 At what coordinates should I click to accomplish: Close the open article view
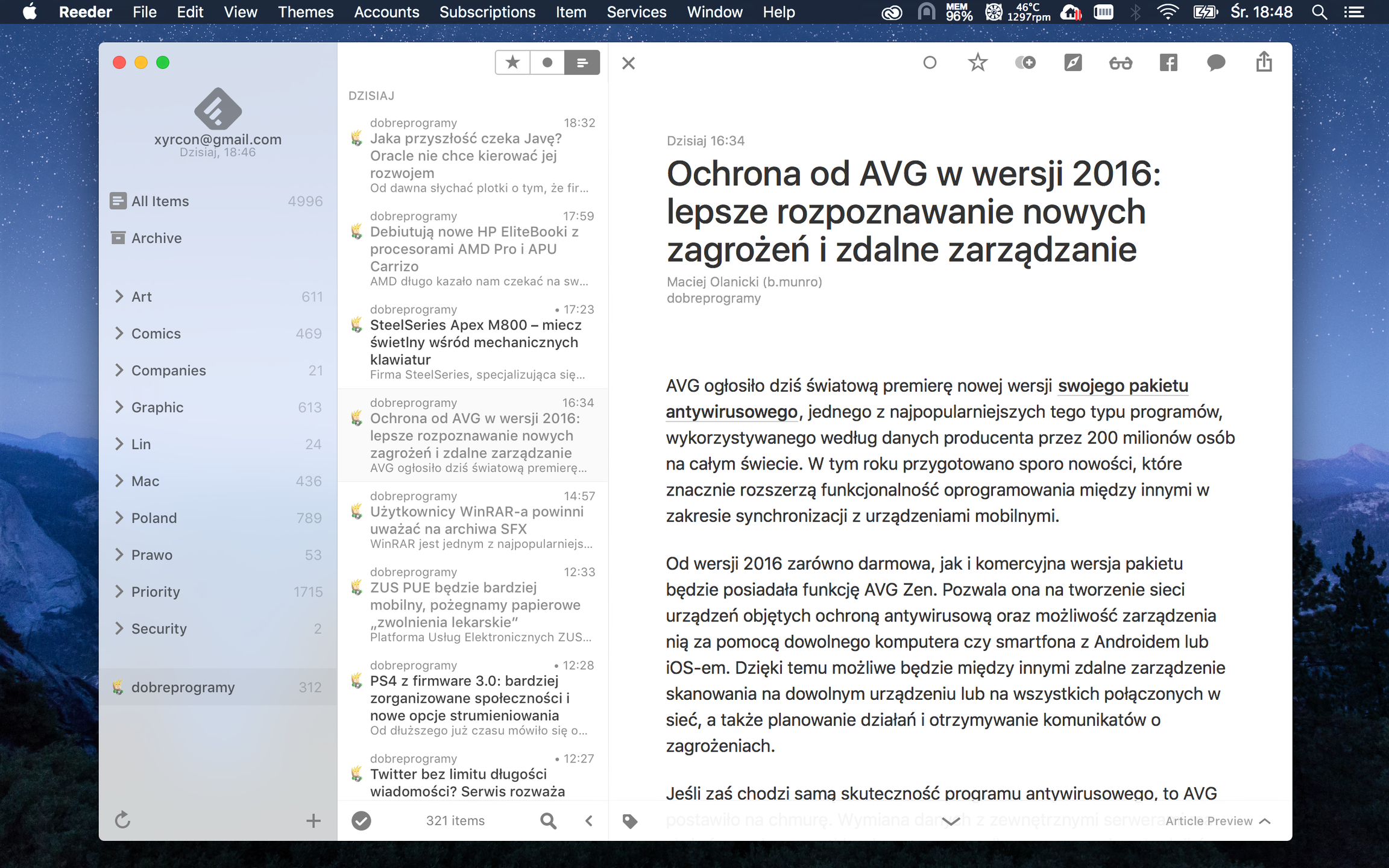pyautogui.click(x=628, y=63)
